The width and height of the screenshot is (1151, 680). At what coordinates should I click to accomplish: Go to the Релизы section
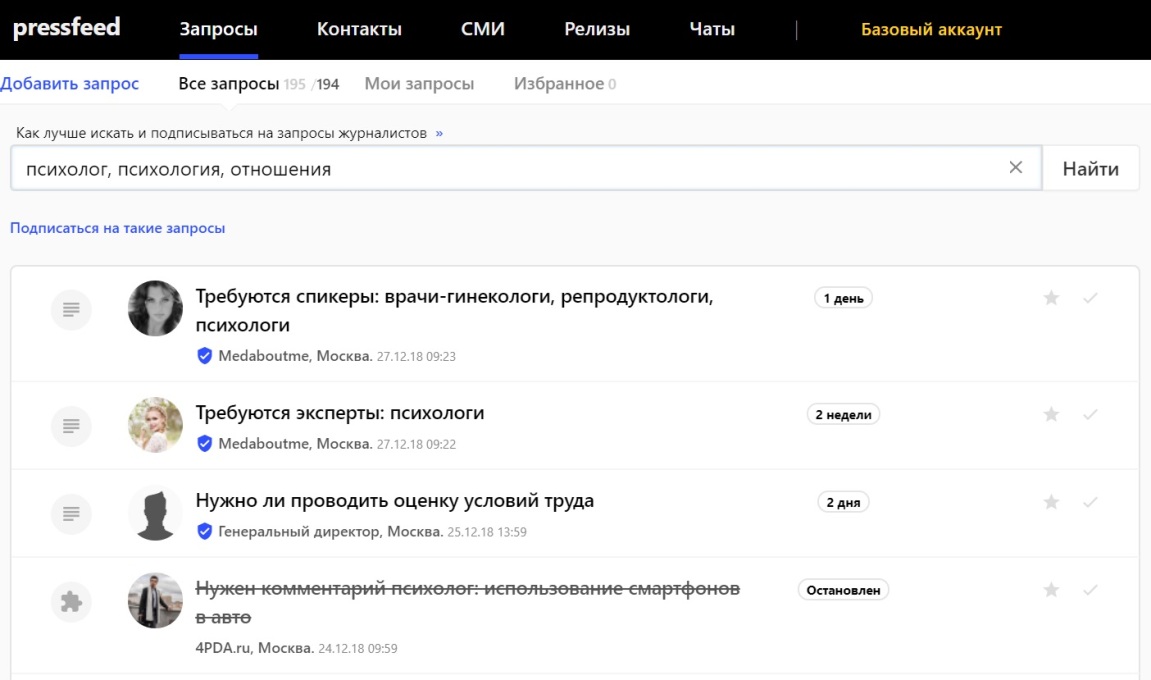[x=597, y=29]
